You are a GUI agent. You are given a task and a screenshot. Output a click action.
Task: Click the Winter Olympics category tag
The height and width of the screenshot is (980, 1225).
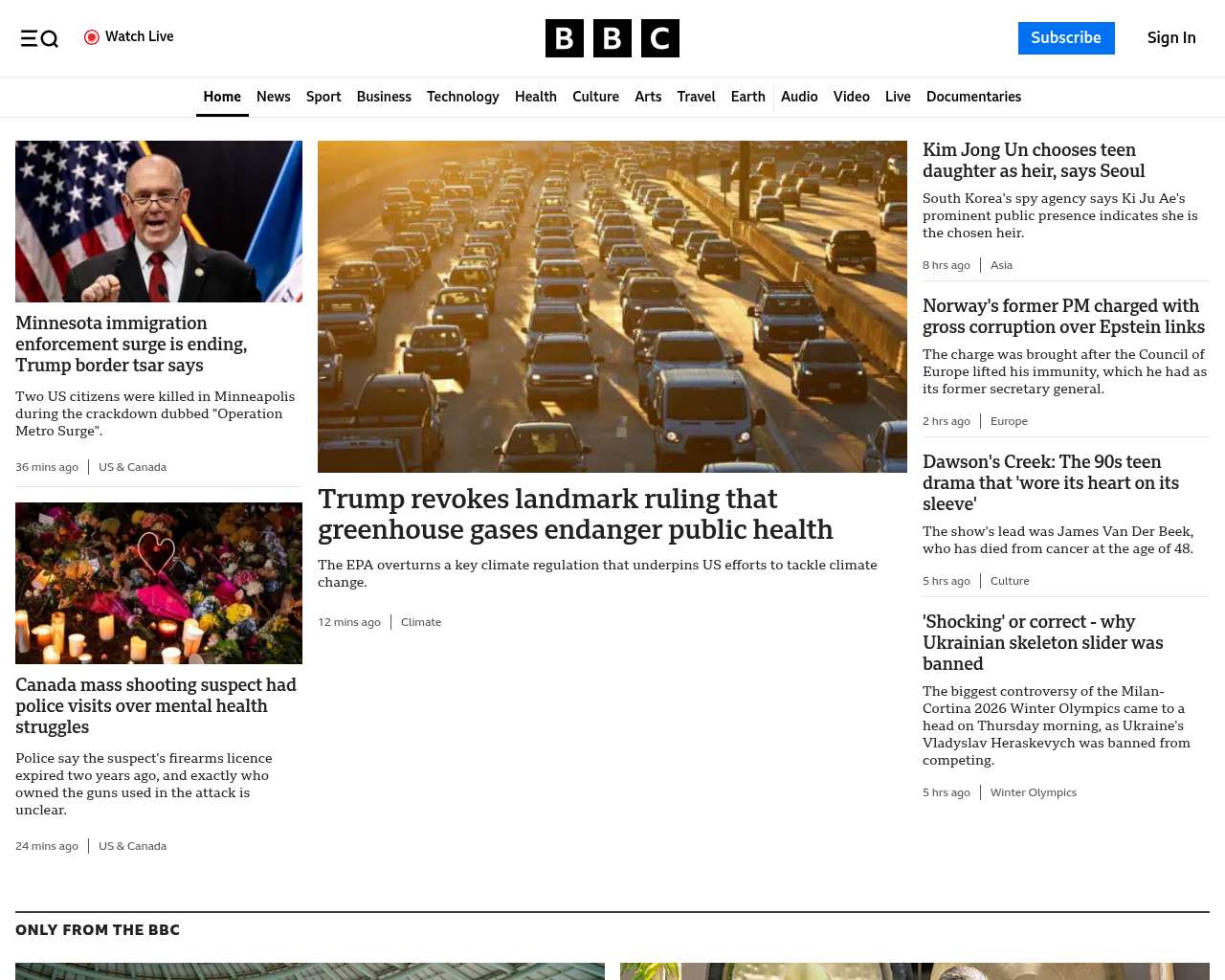1034,792
